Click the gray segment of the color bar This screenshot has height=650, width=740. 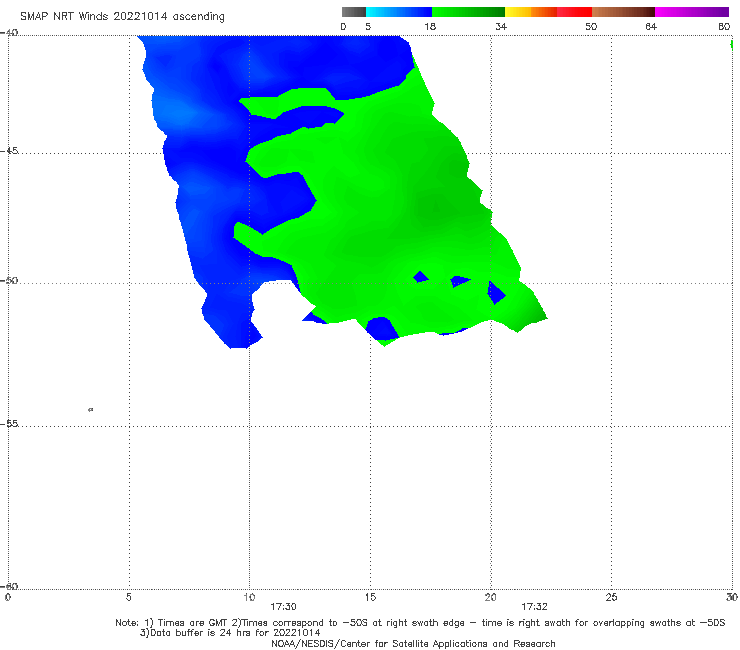tap(353, 12)
